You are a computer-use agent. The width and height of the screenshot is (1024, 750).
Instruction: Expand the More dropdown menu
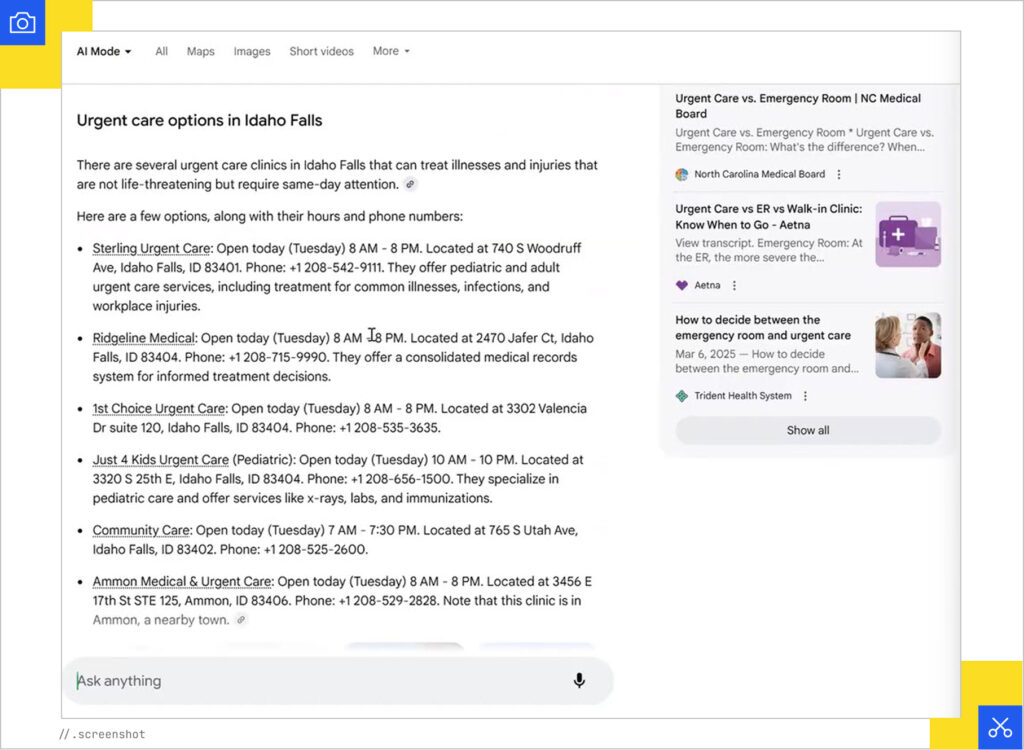pyautogui.click(x=391, y=51)
